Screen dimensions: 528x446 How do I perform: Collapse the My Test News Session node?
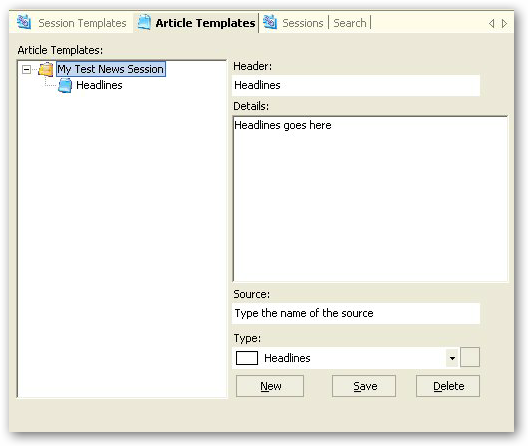(26, 70)
